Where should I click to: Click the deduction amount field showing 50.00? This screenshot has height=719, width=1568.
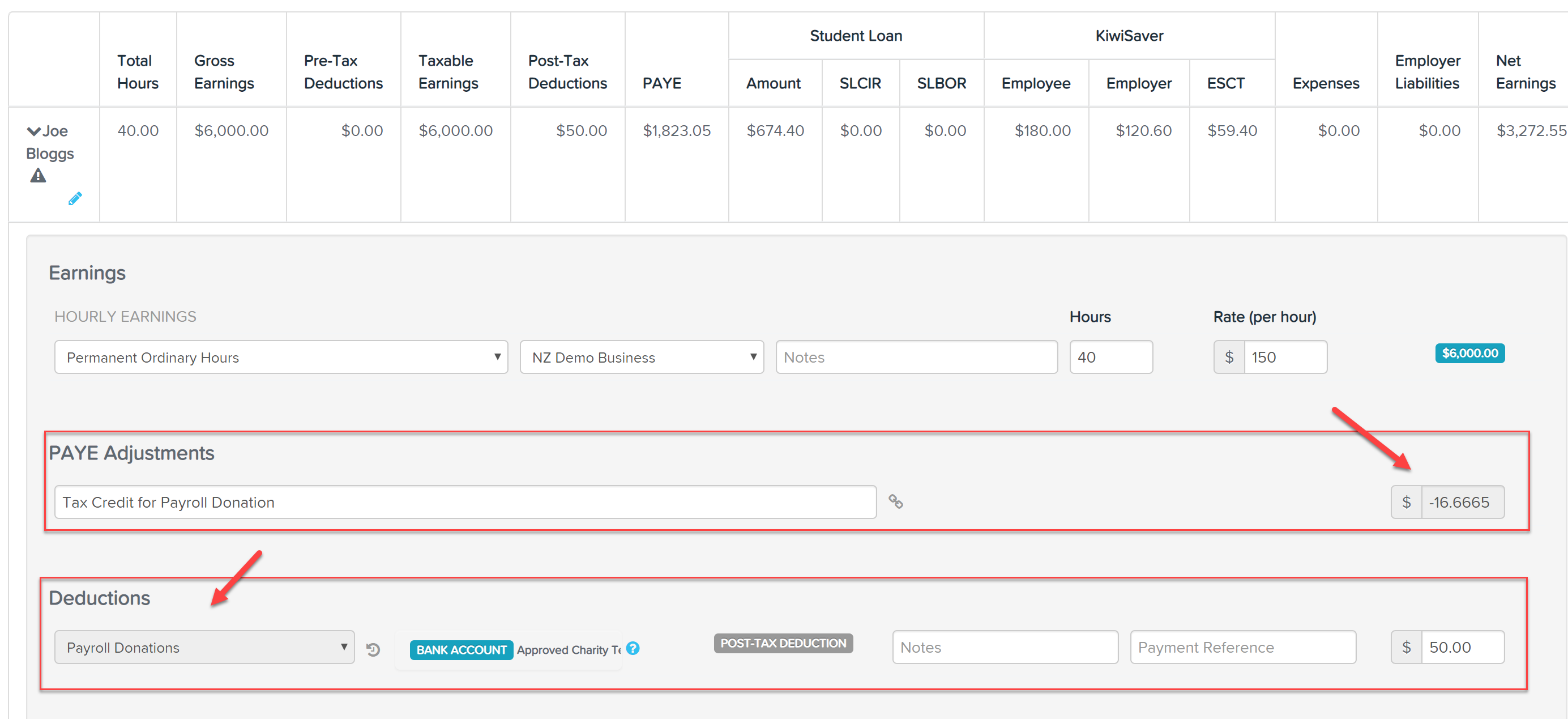[1463, 647]
